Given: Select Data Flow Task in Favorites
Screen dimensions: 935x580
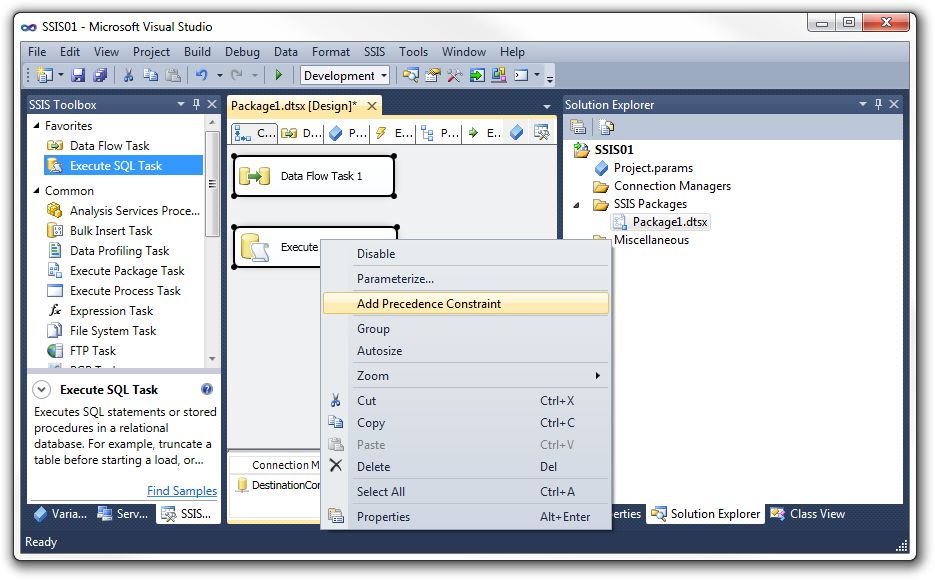Looking at the screenshot, I should point(110,145).
